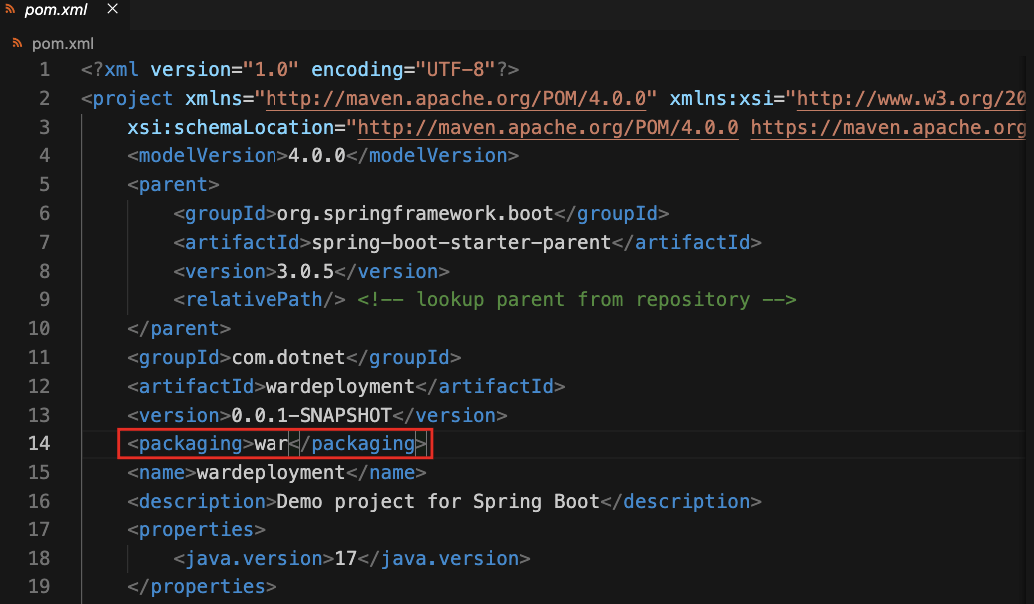The height and width of the screenshot is (604, 1034).
Task: Click the opening 'java.version' tag name
Action: pos(254,559)
